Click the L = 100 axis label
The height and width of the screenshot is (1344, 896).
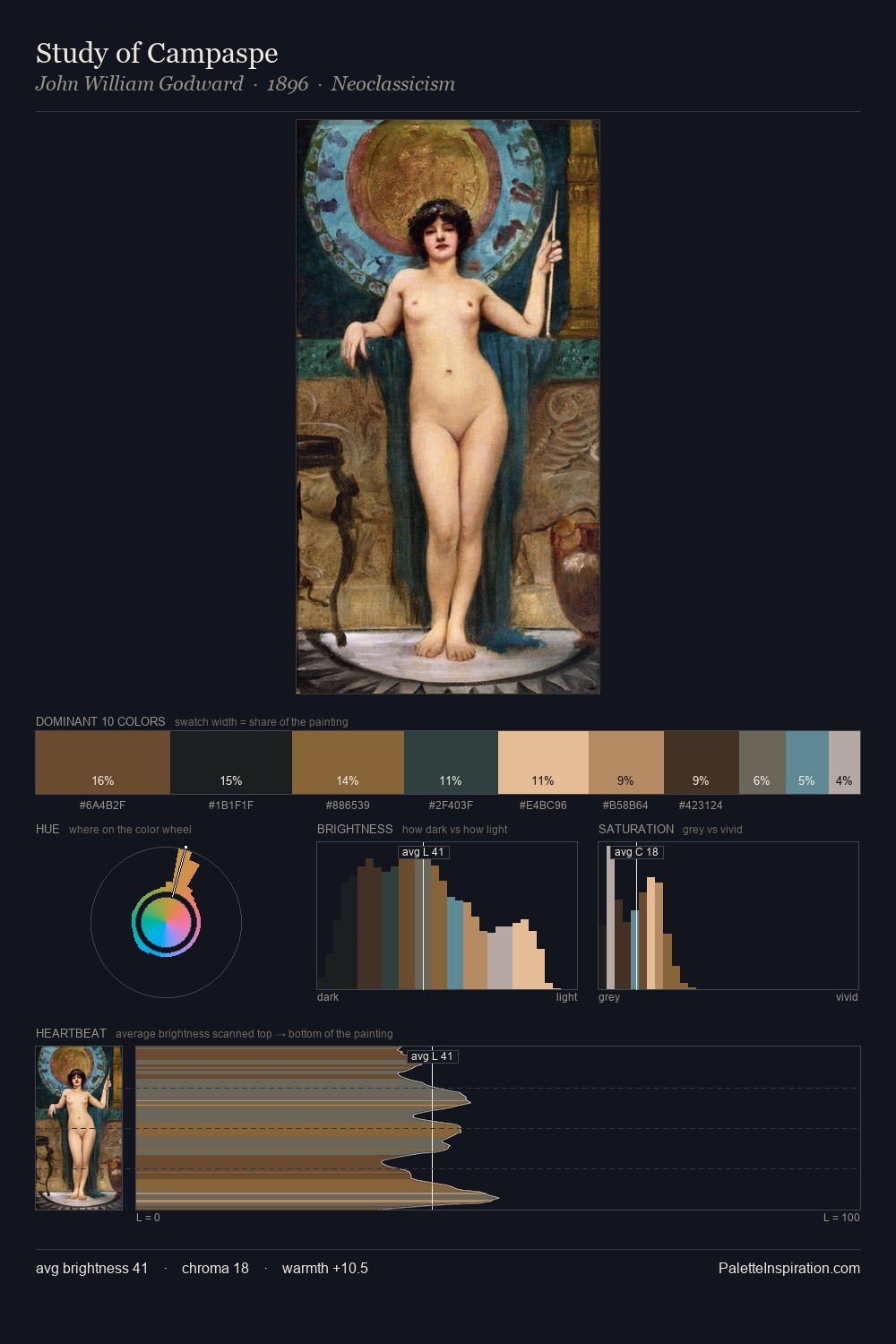click(x=841, y=1218)
